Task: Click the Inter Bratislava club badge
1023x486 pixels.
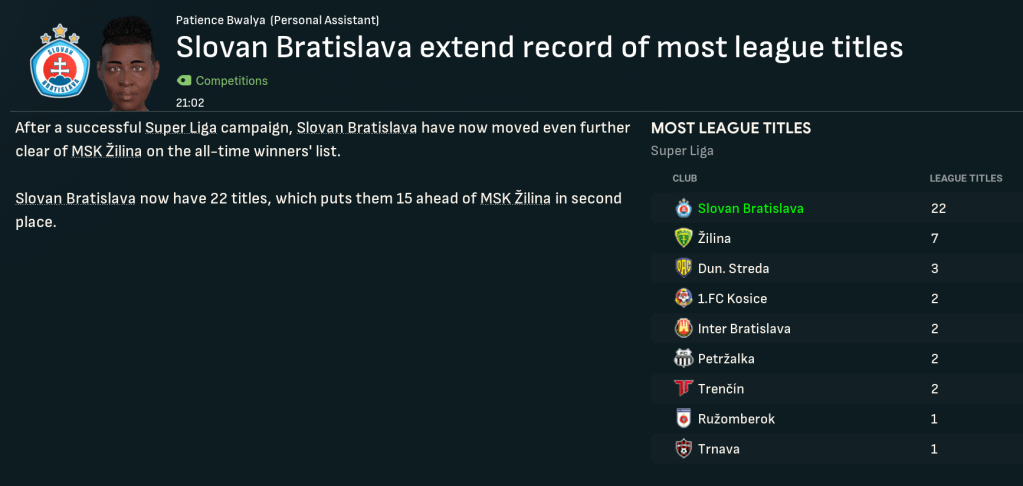Action: [x=684, y=329]
